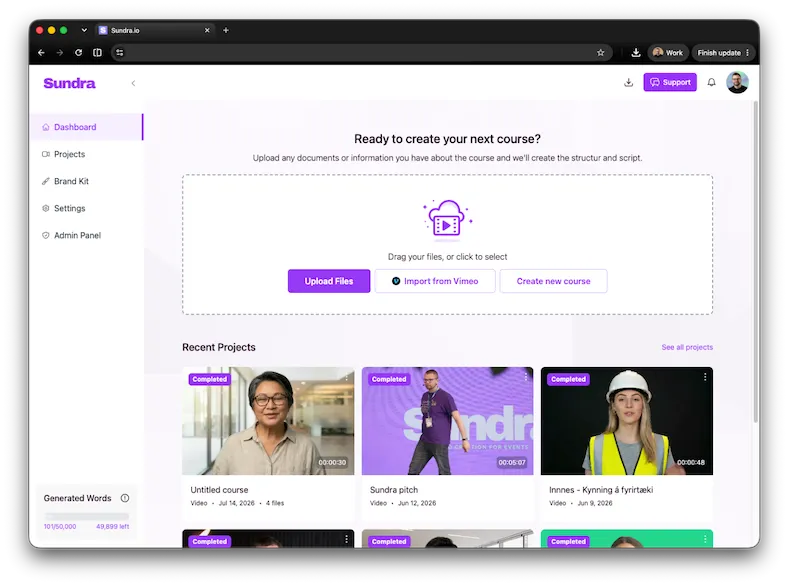
Task: Click Completed badge on Innnes card
Action: [568, 379]
